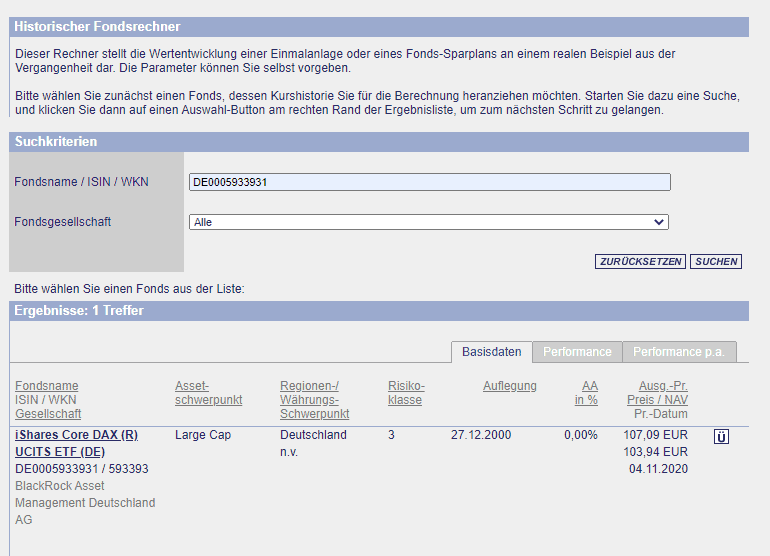The width and height of the screenshot is (770, 556).
Task: Sort by AA in % column header
Action: click(586, 393)
